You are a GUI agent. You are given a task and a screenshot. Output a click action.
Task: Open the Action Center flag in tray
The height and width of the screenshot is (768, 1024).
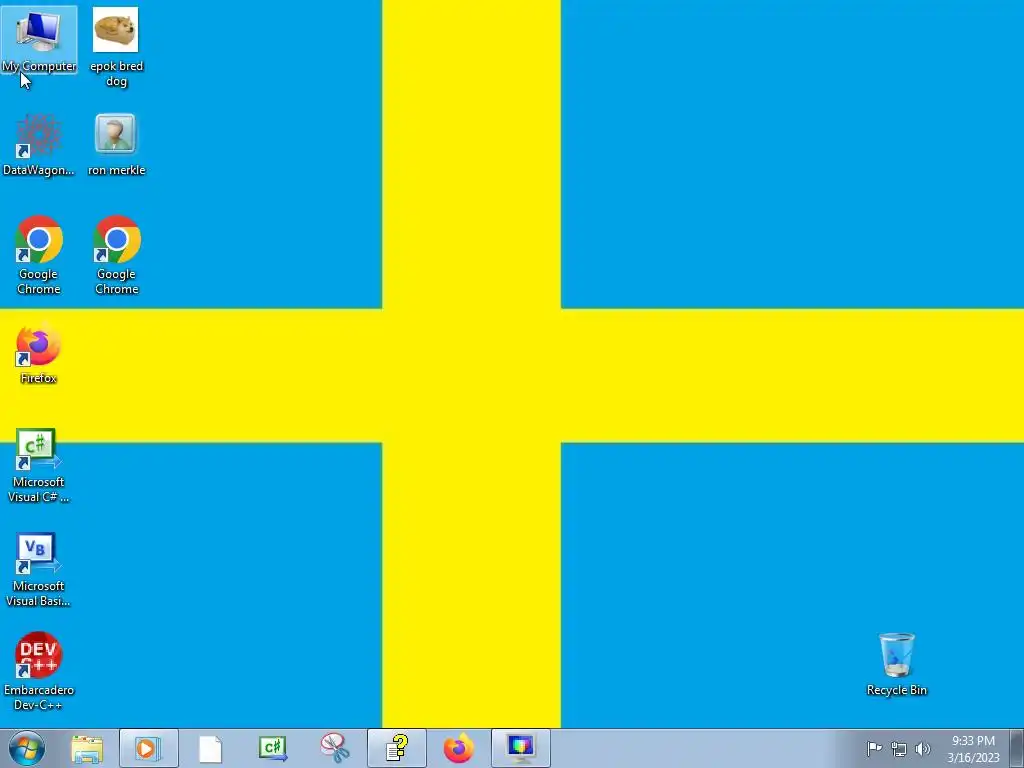coord(874,748)
